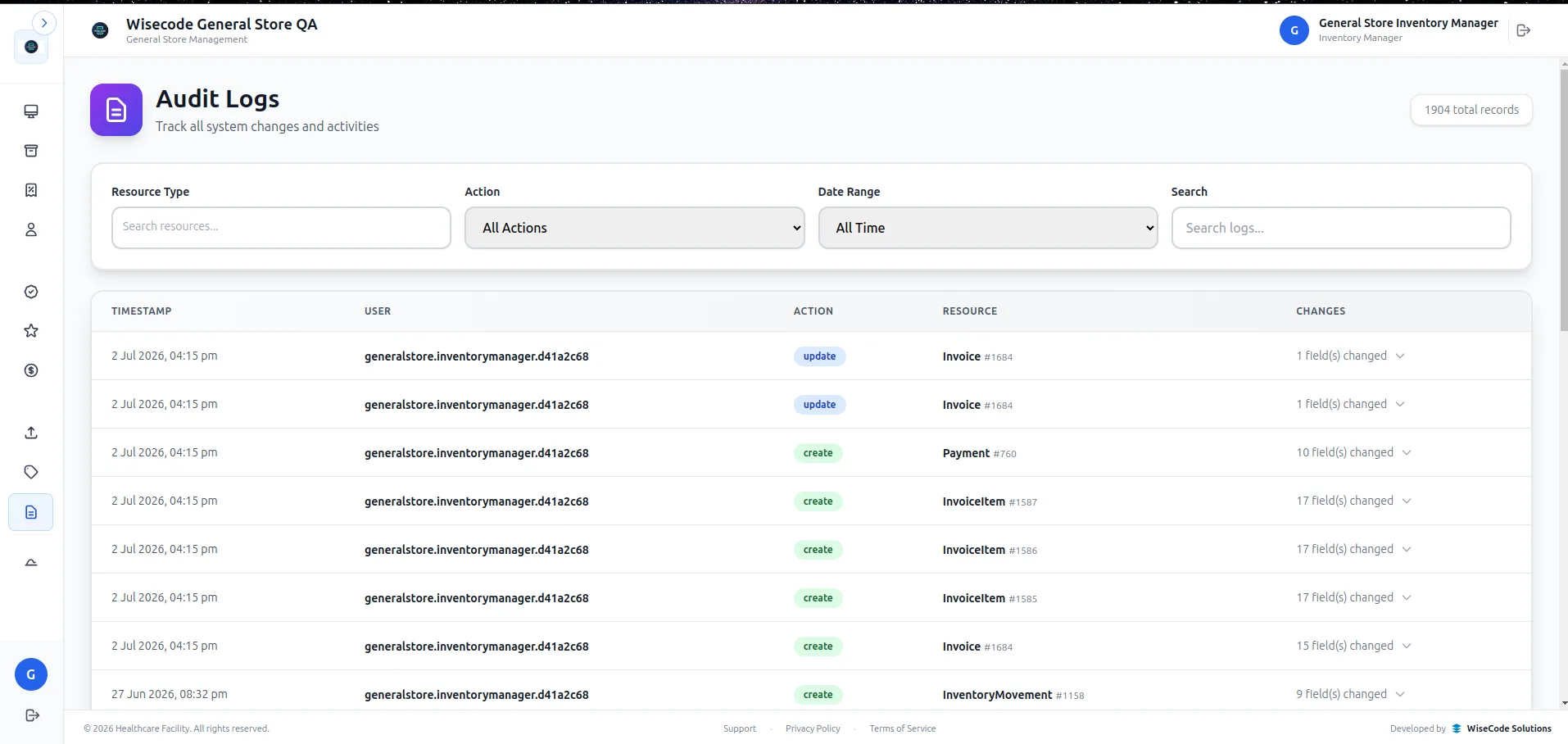Click the Payment #760 resource cell

[x=979, y=453]
